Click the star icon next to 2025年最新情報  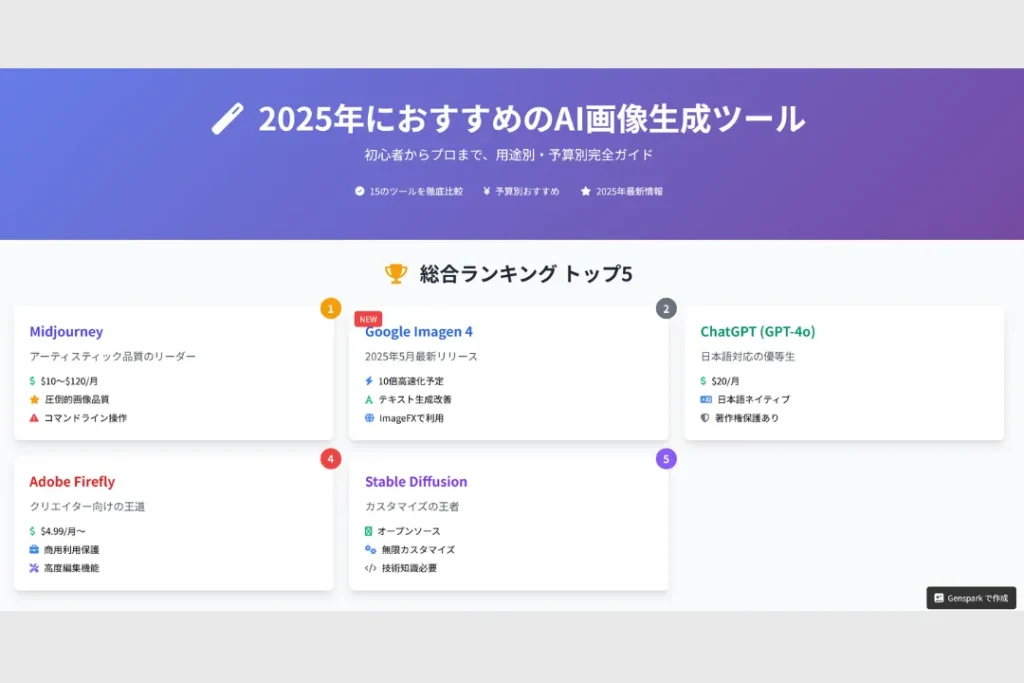(586, 191)
